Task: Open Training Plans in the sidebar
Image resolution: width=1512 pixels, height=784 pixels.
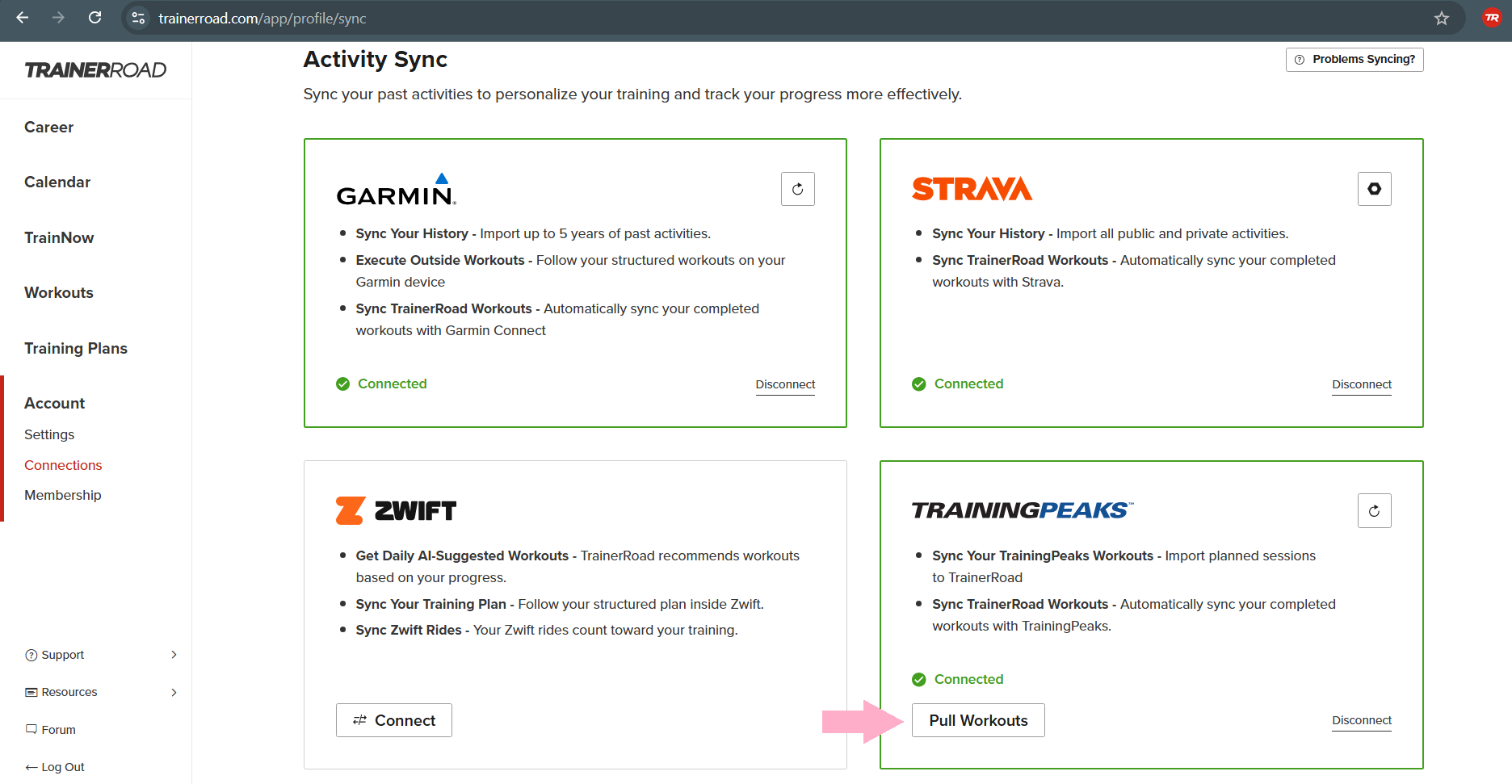Action: pos(76,348)
